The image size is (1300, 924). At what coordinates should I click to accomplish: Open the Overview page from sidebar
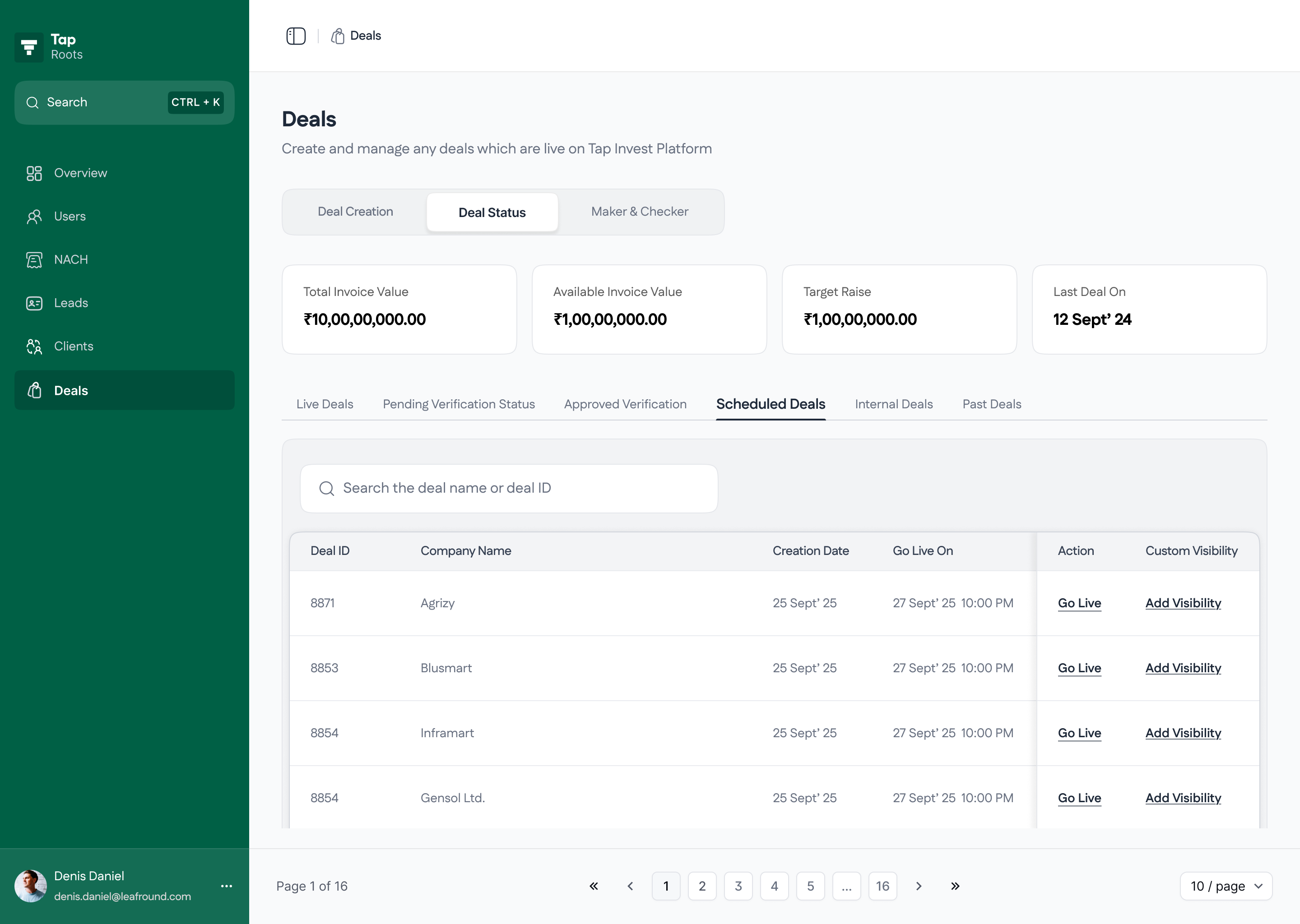pyautogui.click(x=124, y=173)
